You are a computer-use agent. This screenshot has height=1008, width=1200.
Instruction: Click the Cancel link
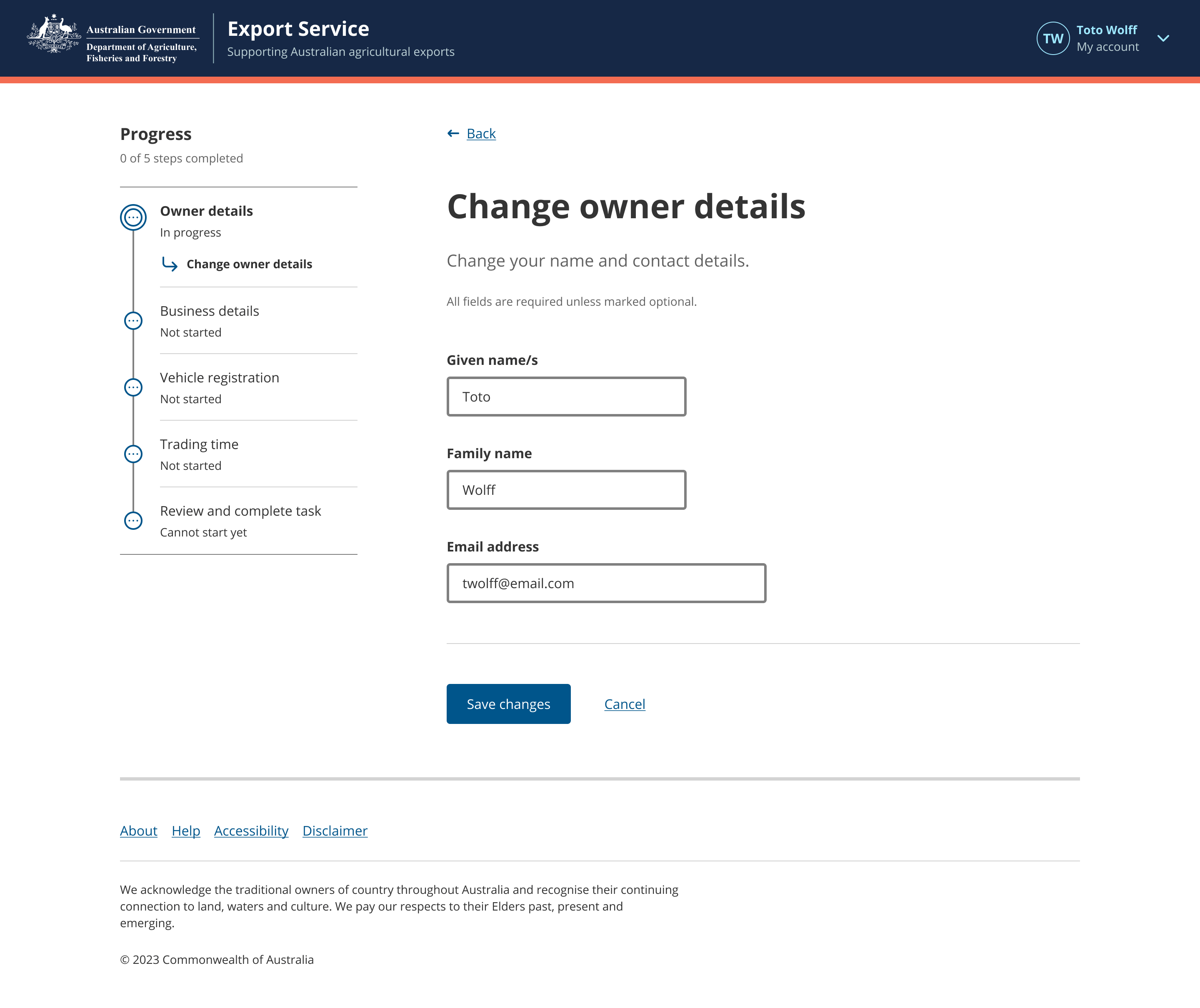(624, 704)
